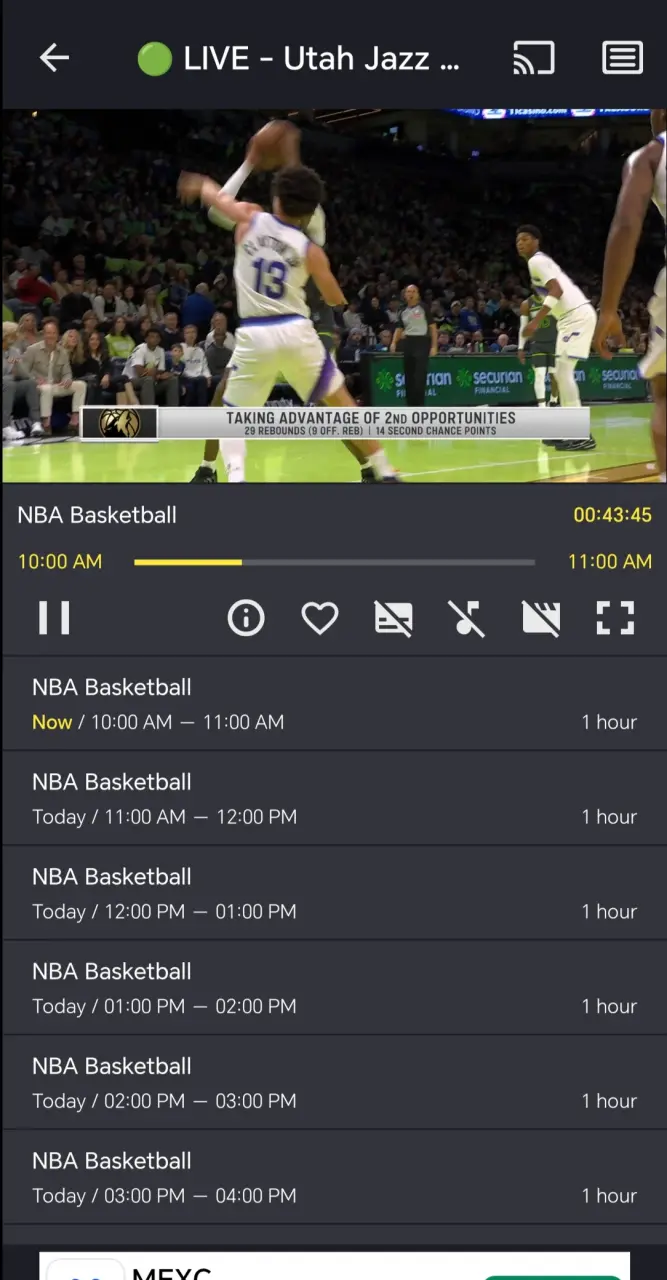Select the 01:00 PM — 02:00 PM program

tap(334, 988)
